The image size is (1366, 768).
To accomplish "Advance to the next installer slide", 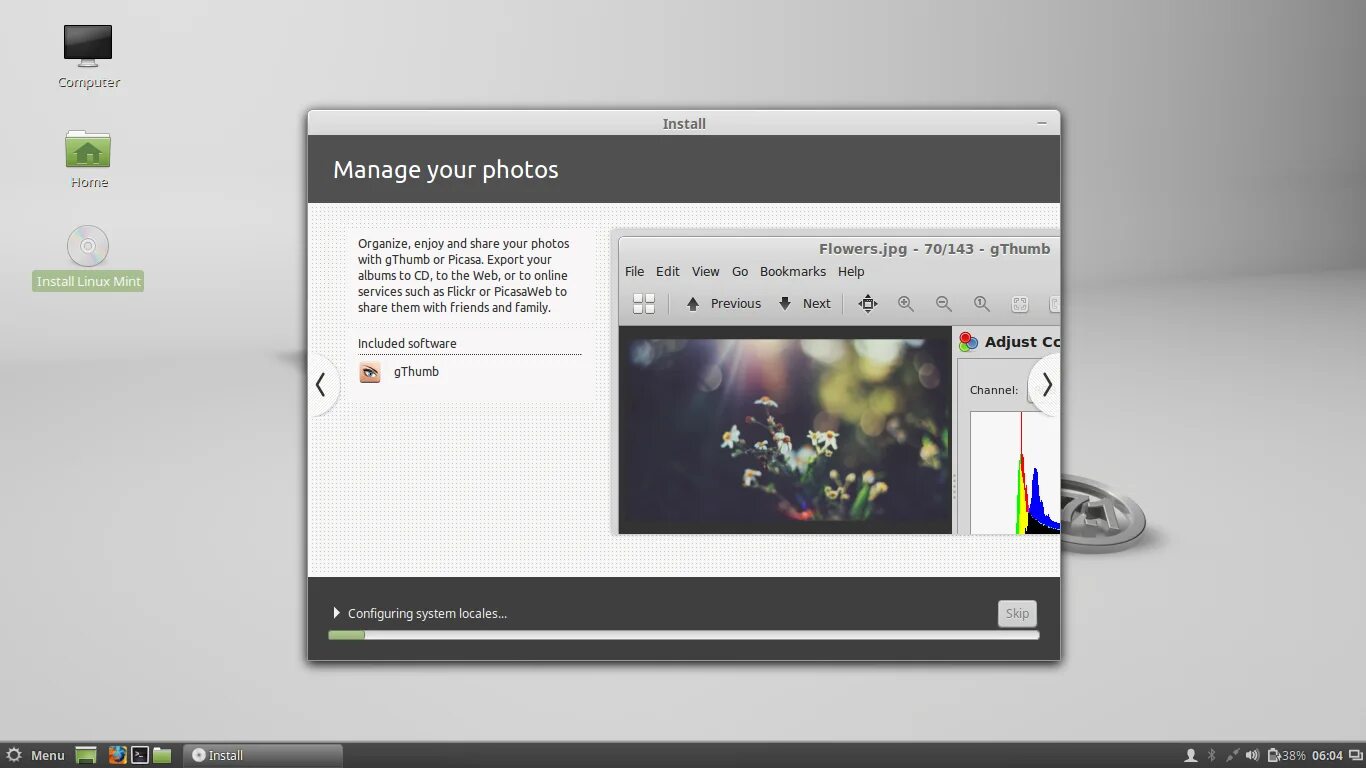I will pyautogui.click(x=1046, y=385).
